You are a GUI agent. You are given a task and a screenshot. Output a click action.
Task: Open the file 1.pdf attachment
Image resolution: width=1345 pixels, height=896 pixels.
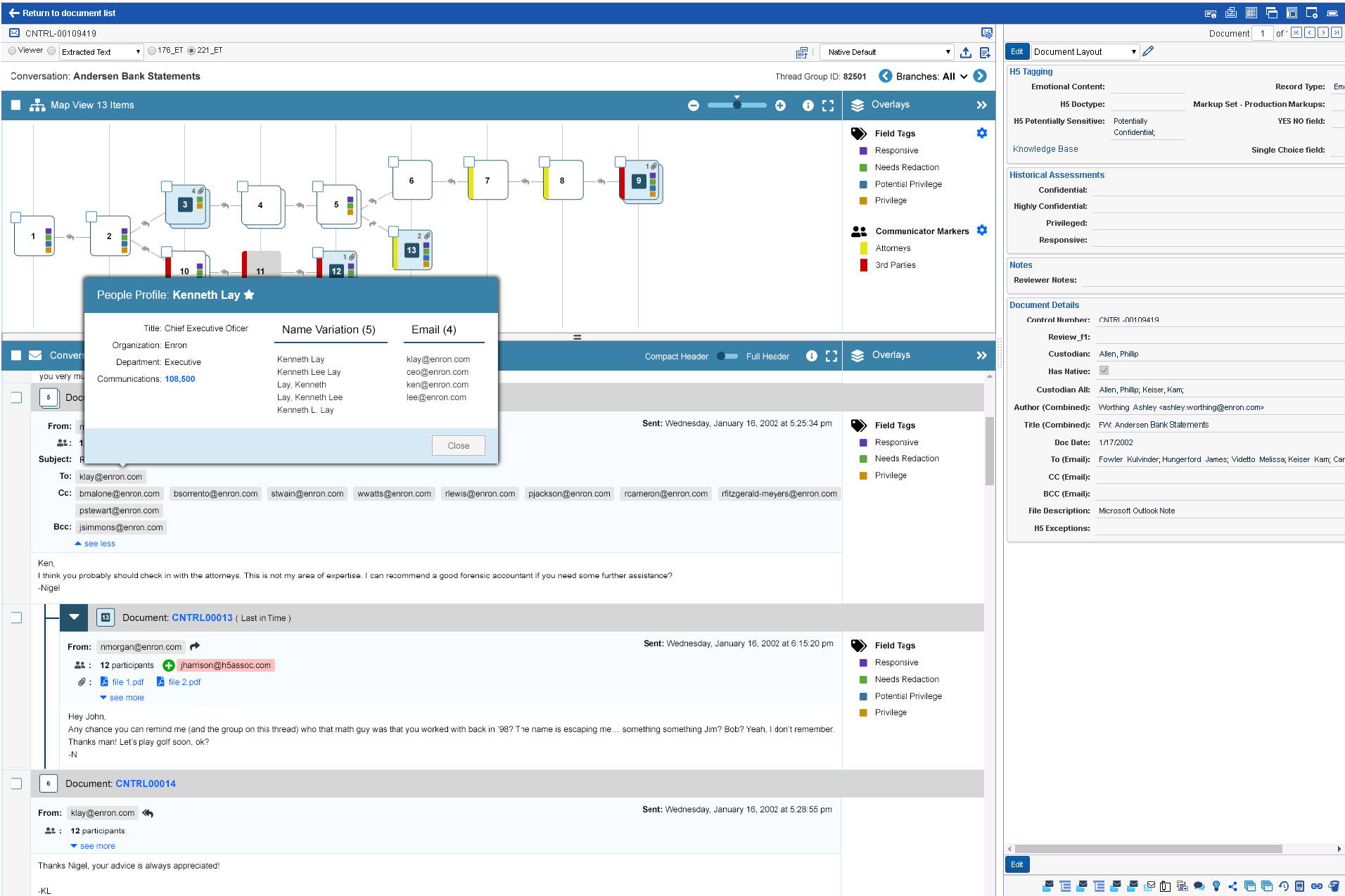coord(127,682)
